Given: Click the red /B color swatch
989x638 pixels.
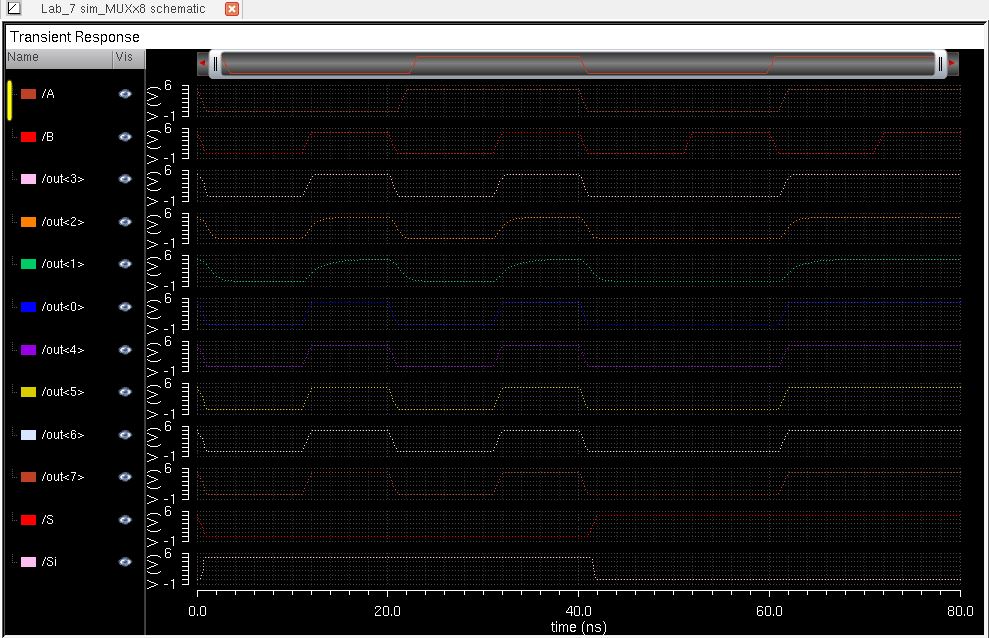Looking at the screenshot, I should click(x=28, y=137).
